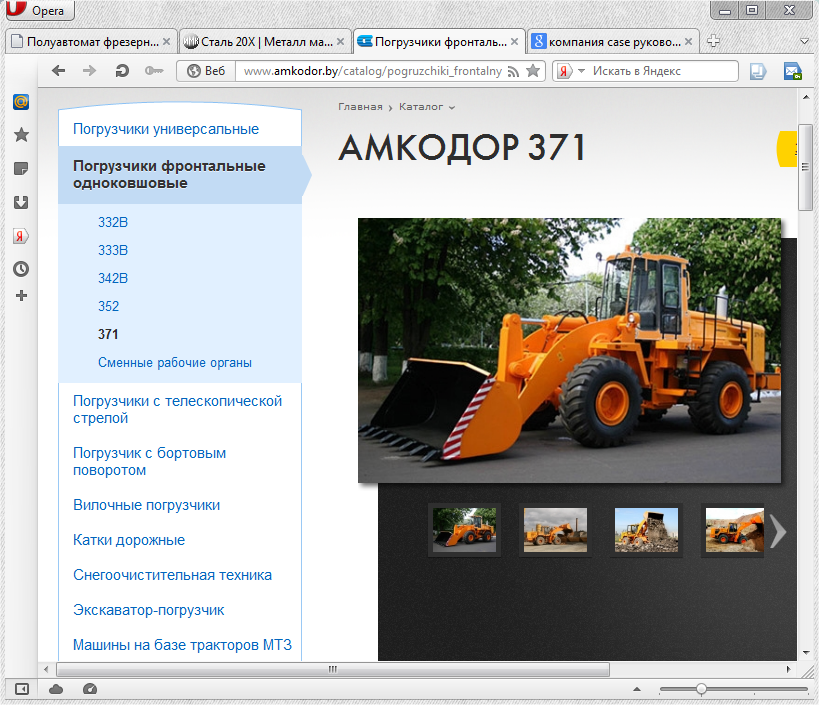Close the Погрузчики фронталь... tab

coord(514,42)
